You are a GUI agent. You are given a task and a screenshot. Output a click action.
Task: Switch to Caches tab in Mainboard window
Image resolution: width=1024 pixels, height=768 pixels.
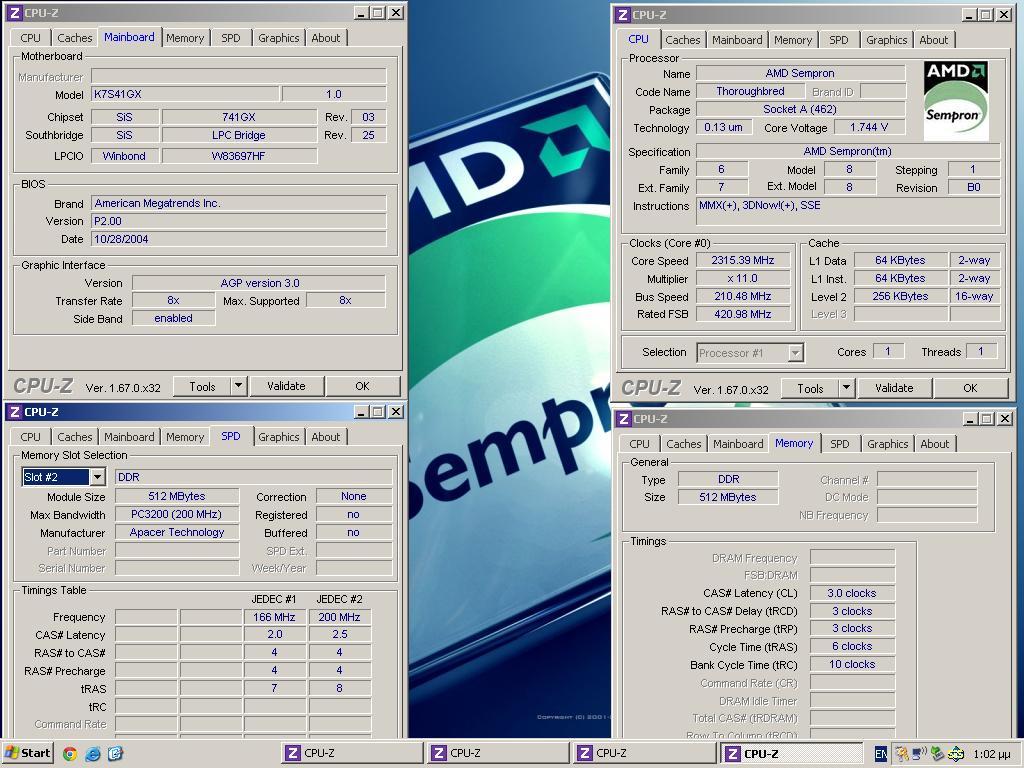(x=74, y=38)
